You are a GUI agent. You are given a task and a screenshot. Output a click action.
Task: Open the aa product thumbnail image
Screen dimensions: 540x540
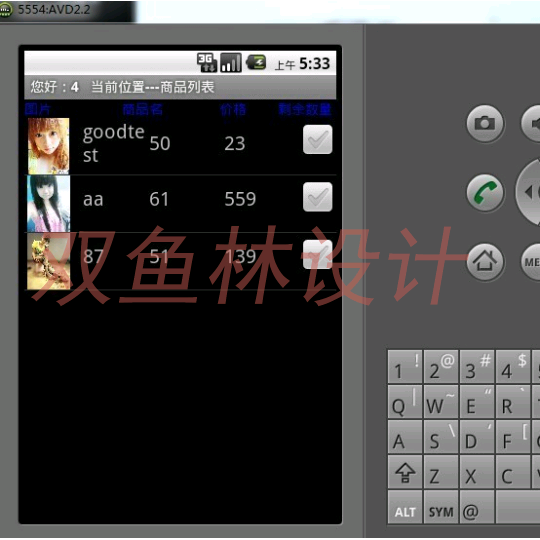pos(49,204)
